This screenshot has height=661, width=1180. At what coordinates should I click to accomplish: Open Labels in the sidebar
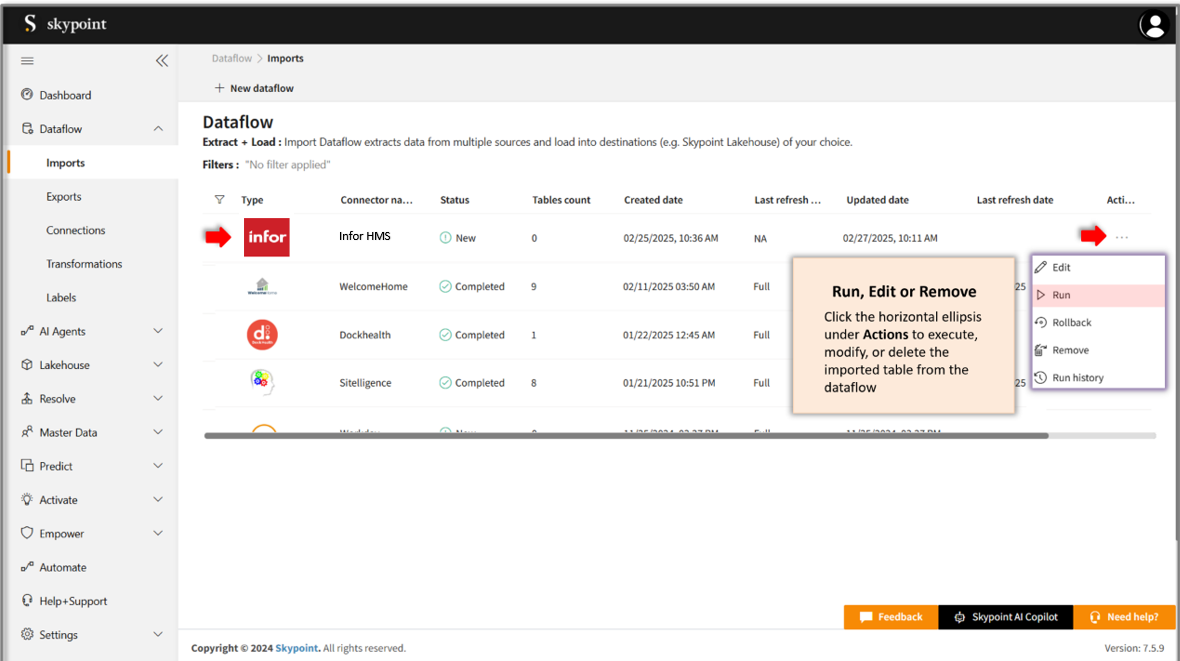[x=61, y=297]
